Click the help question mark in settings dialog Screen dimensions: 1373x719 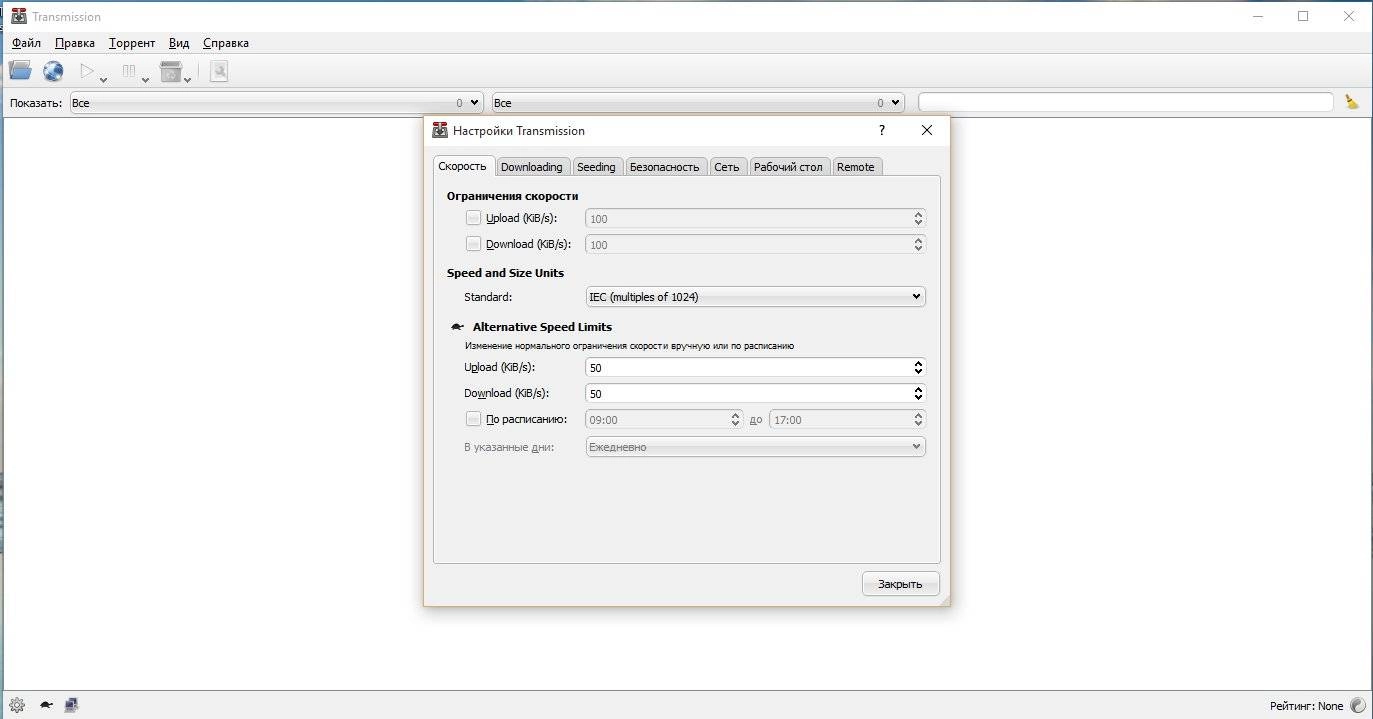(x=881, y=130)
